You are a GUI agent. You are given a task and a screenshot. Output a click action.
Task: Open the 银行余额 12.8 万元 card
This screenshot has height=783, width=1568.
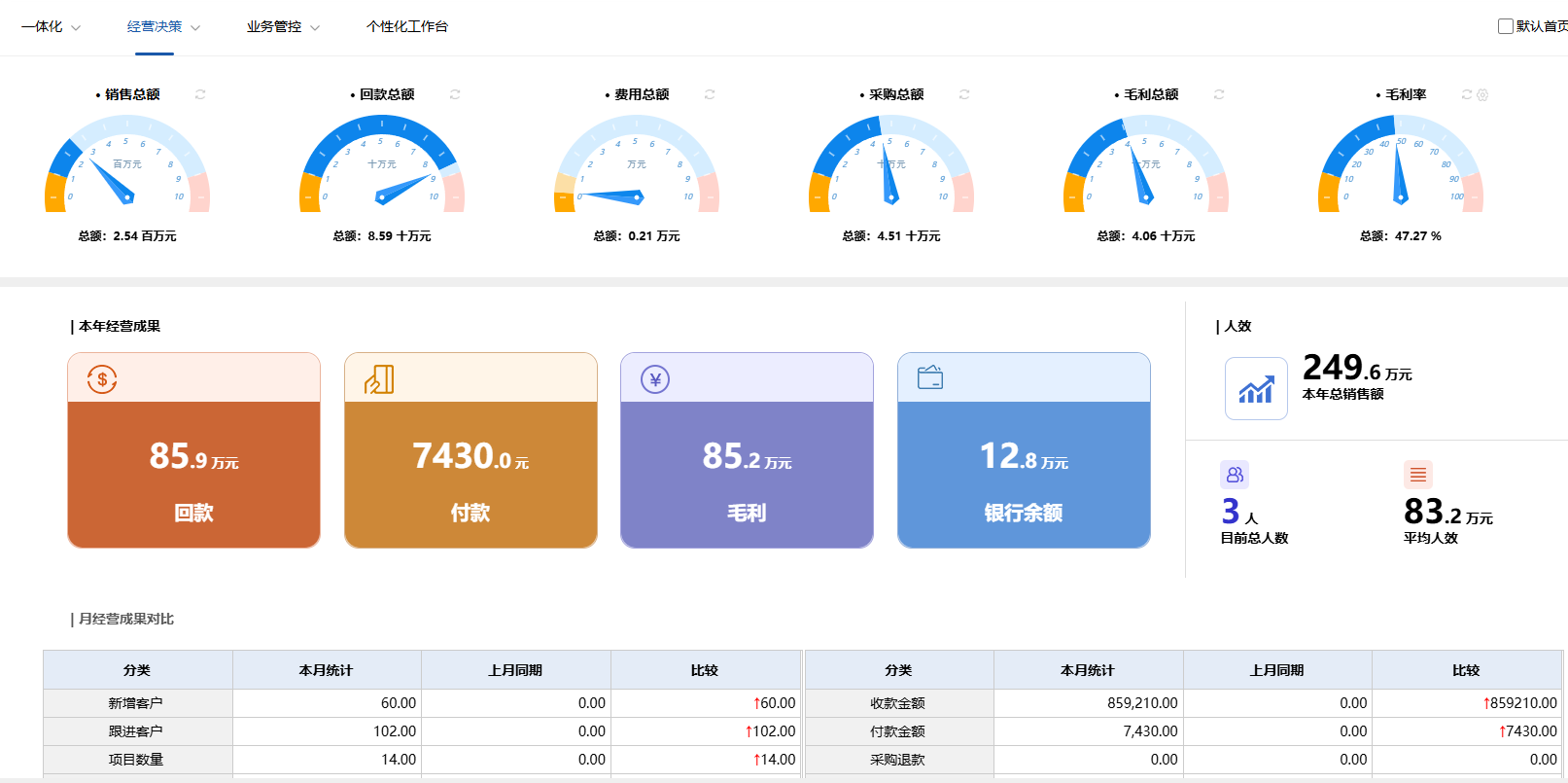click(x=1024, y=450)
